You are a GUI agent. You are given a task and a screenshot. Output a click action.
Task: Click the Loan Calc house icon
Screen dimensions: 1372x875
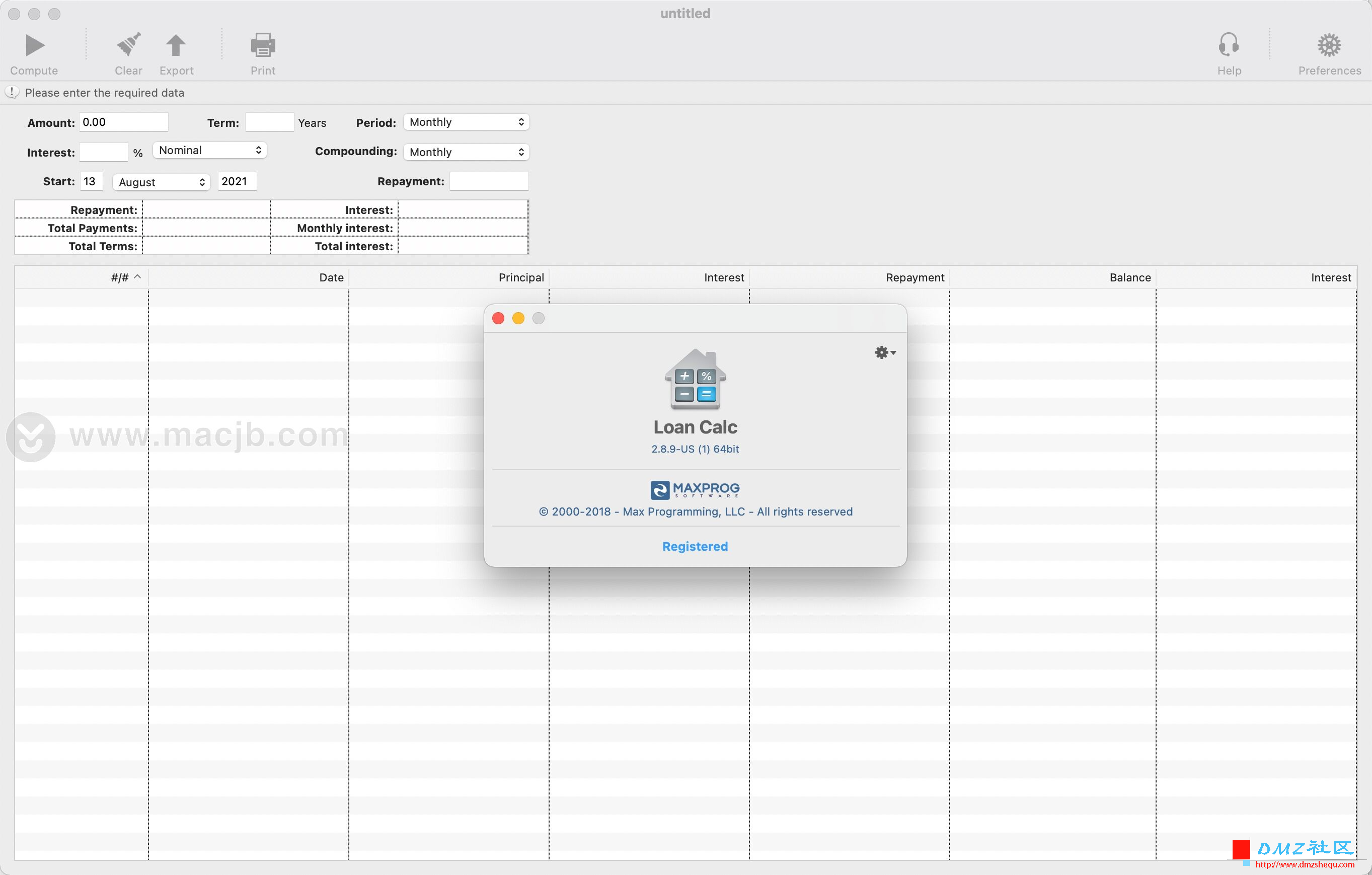tap(695, 379)
